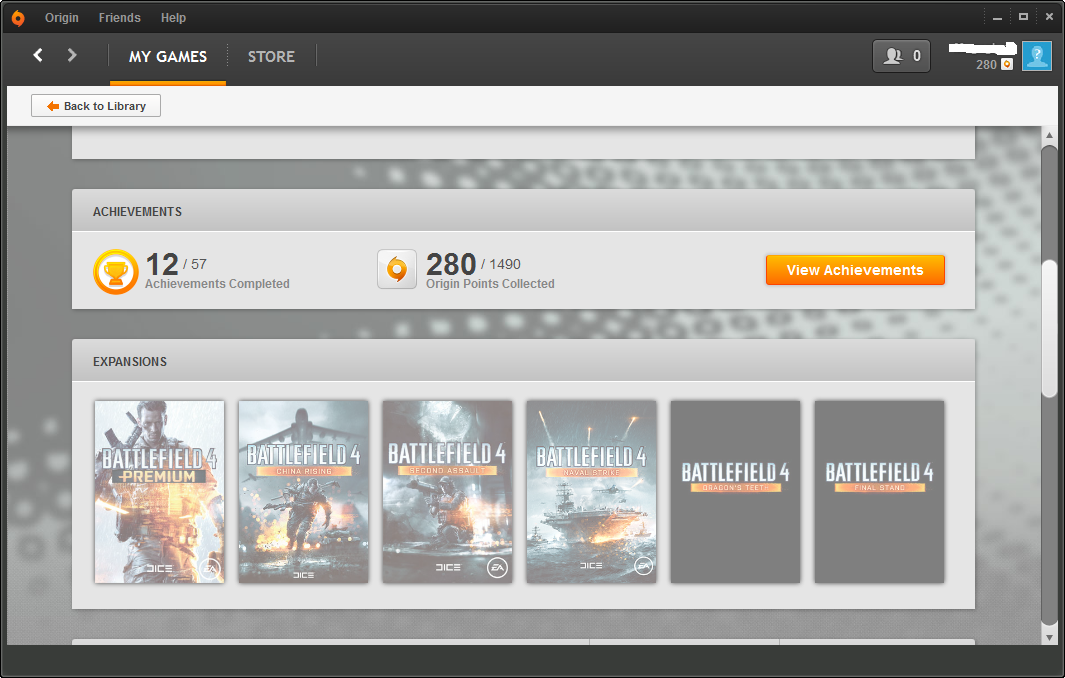Open the Battlefield 4 Final Stand expansion

click(879, 492)
